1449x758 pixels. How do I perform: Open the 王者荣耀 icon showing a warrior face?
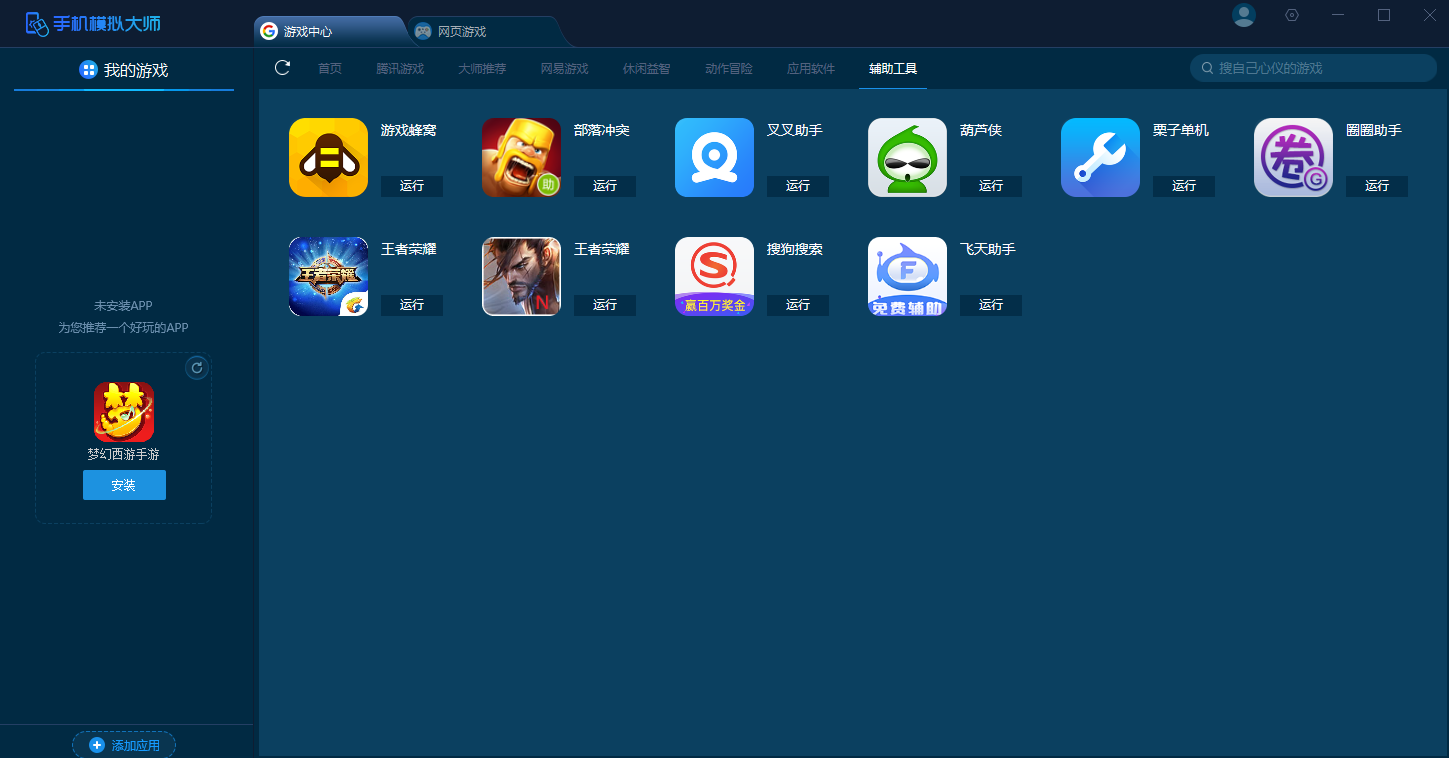[x=521, y=277]
